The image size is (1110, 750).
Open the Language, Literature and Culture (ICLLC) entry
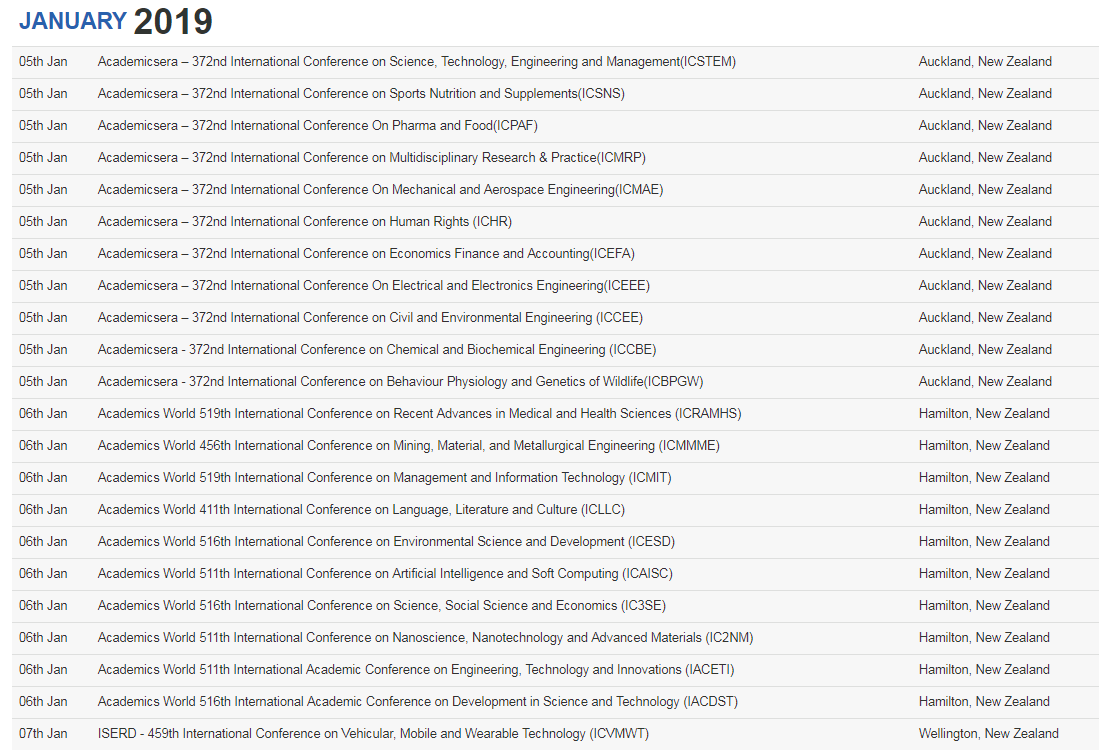point(361,509)
